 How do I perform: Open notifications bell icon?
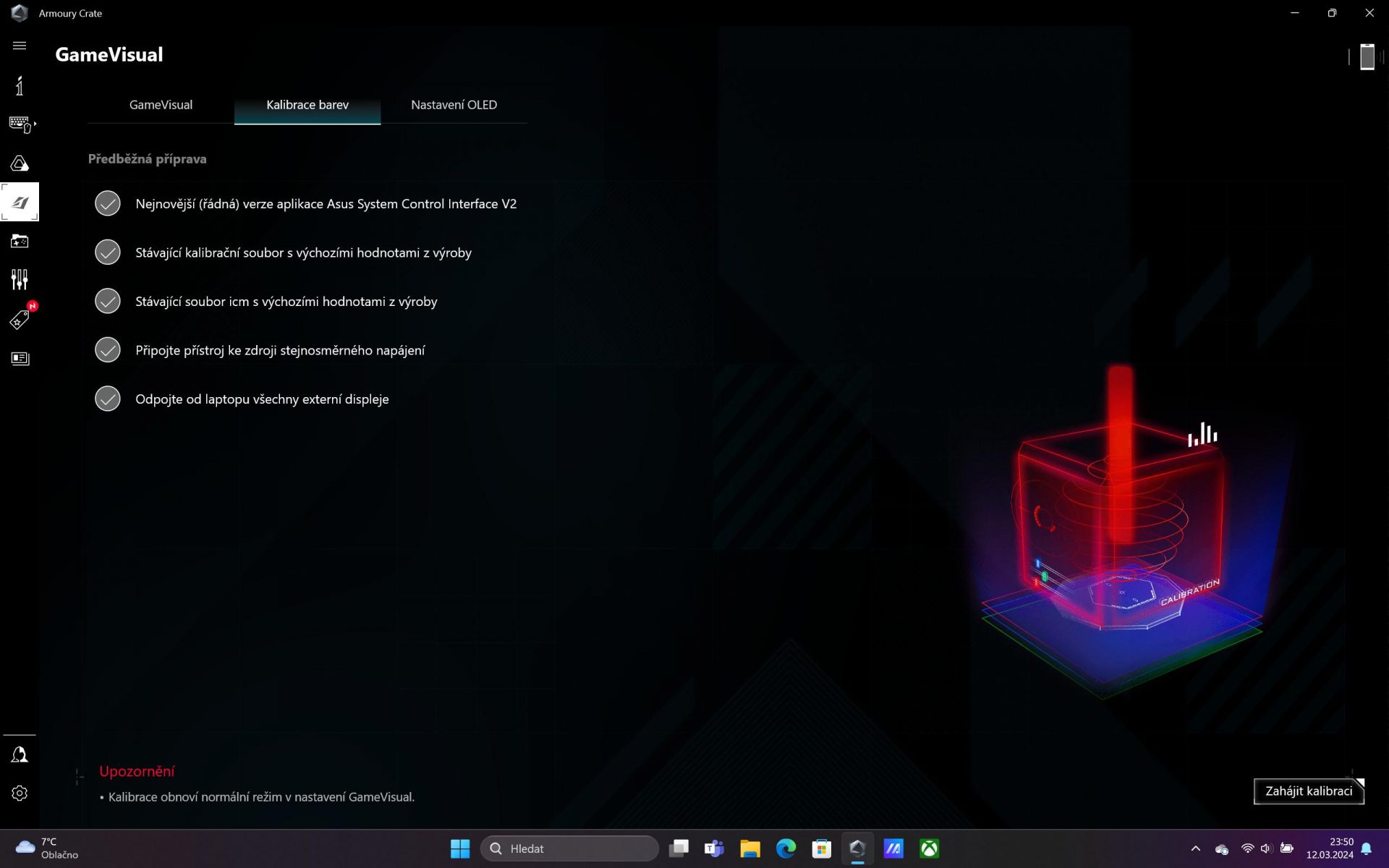coord(1367,848)
